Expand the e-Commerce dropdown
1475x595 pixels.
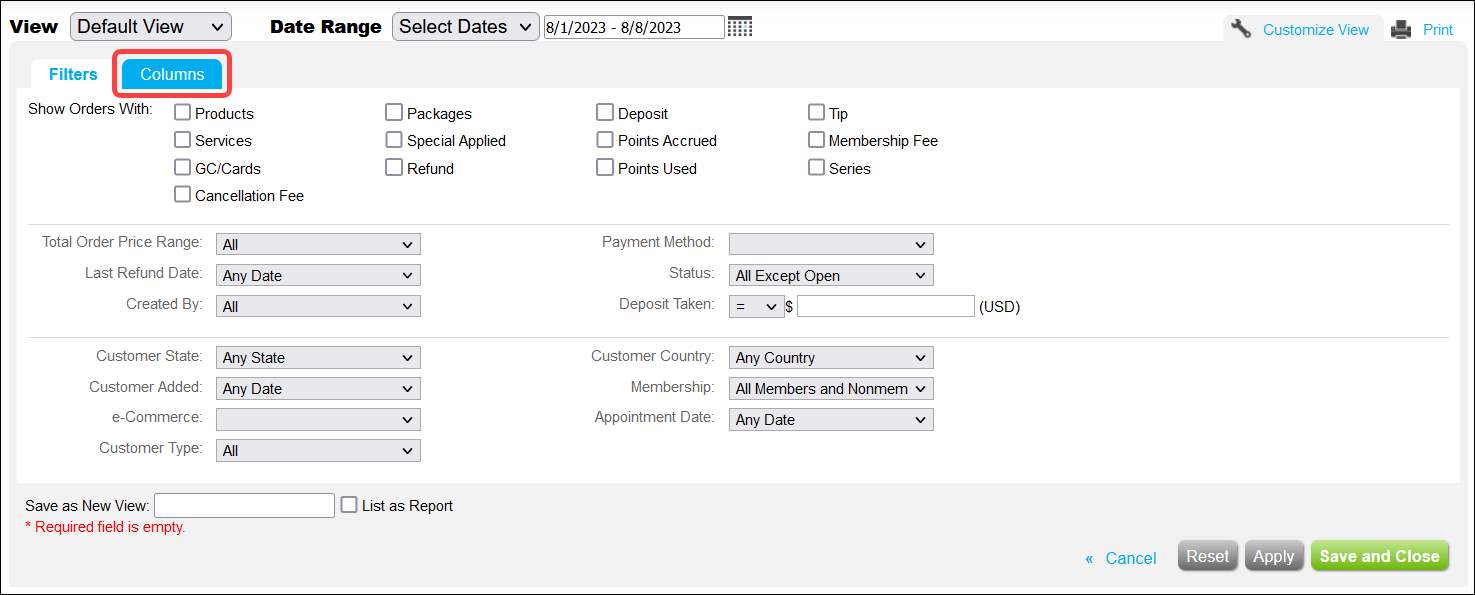click(x=318, y=419)
